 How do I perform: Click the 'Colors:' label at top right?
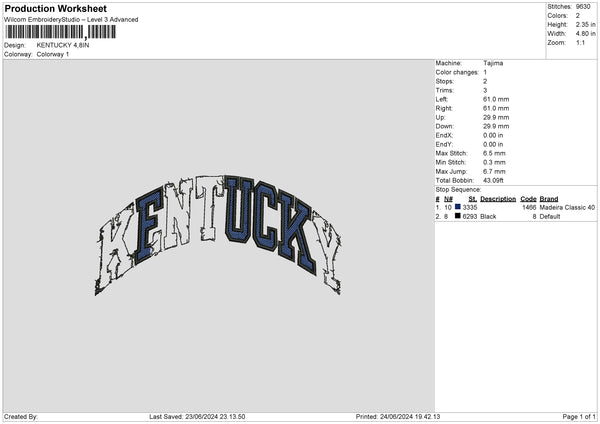[x=558, y=16]
